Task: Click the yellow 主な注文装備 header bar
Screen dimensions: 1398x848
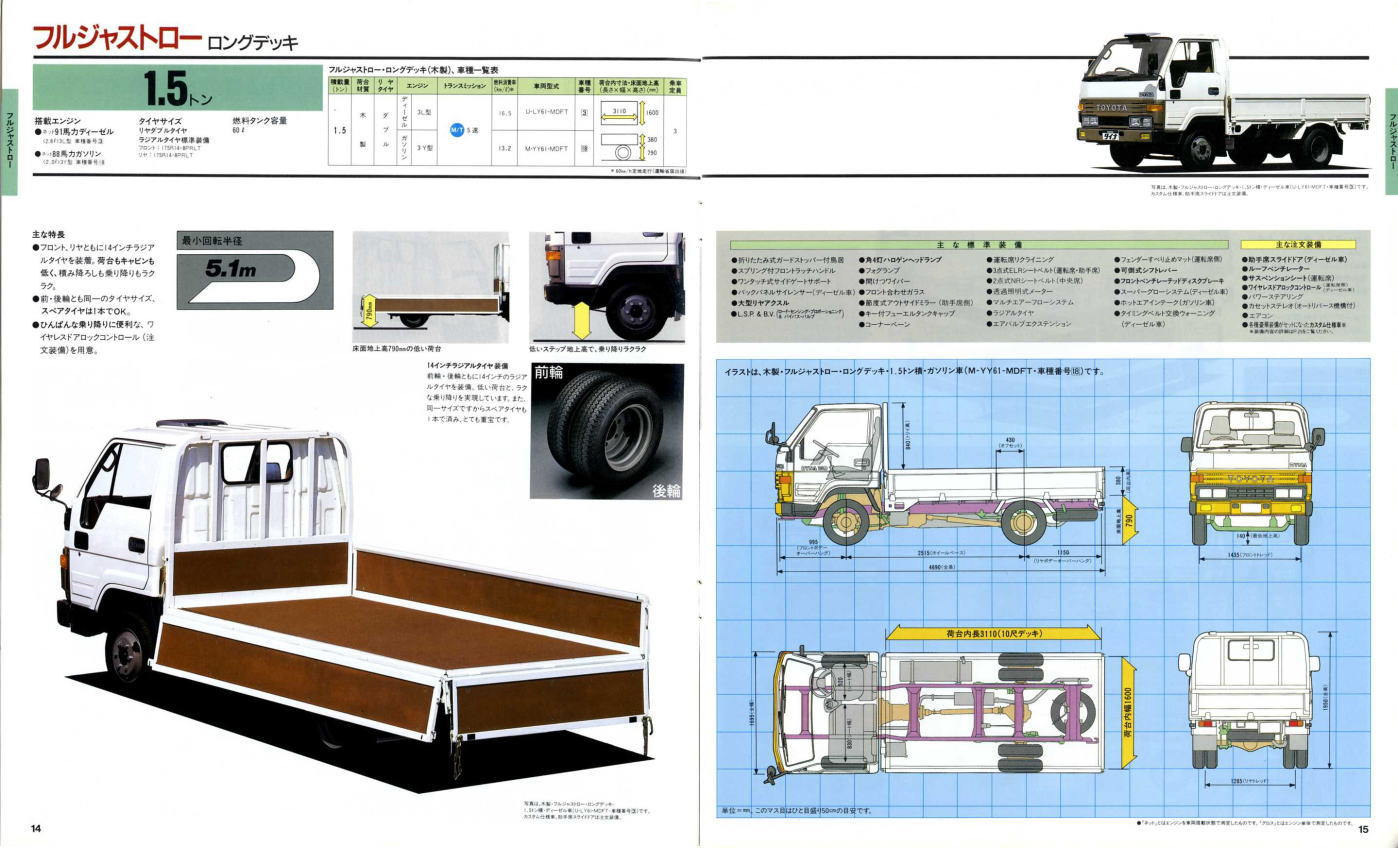Action: 1297,244
